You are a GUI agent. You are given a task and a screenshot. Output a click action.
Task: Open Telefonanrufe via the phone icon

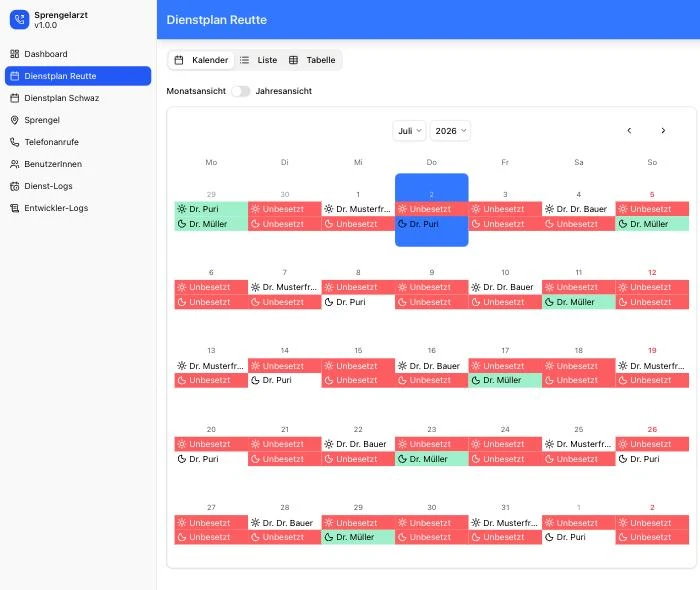[x=15, y=142]
